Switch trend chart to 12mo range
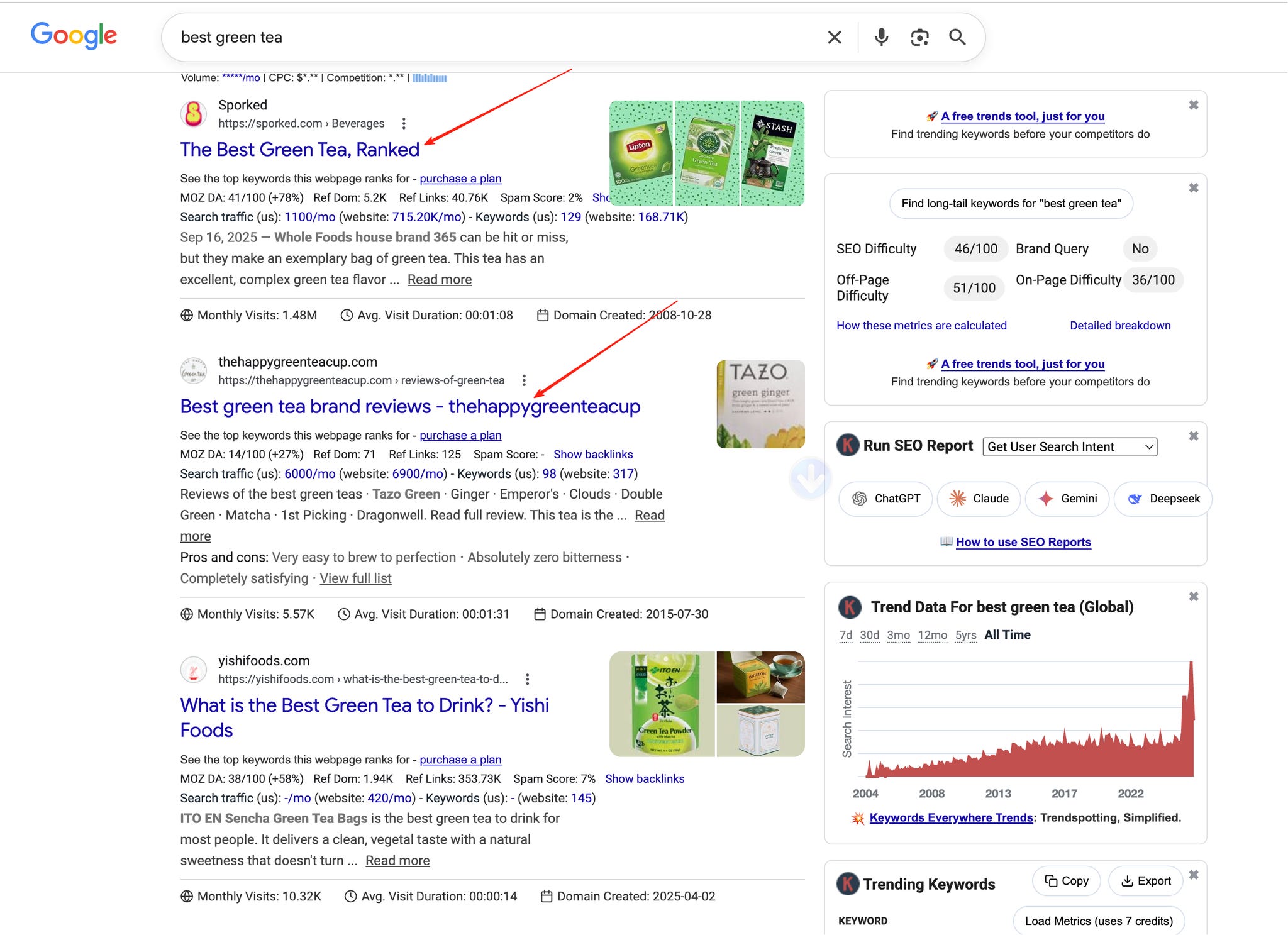 (932, 635)
